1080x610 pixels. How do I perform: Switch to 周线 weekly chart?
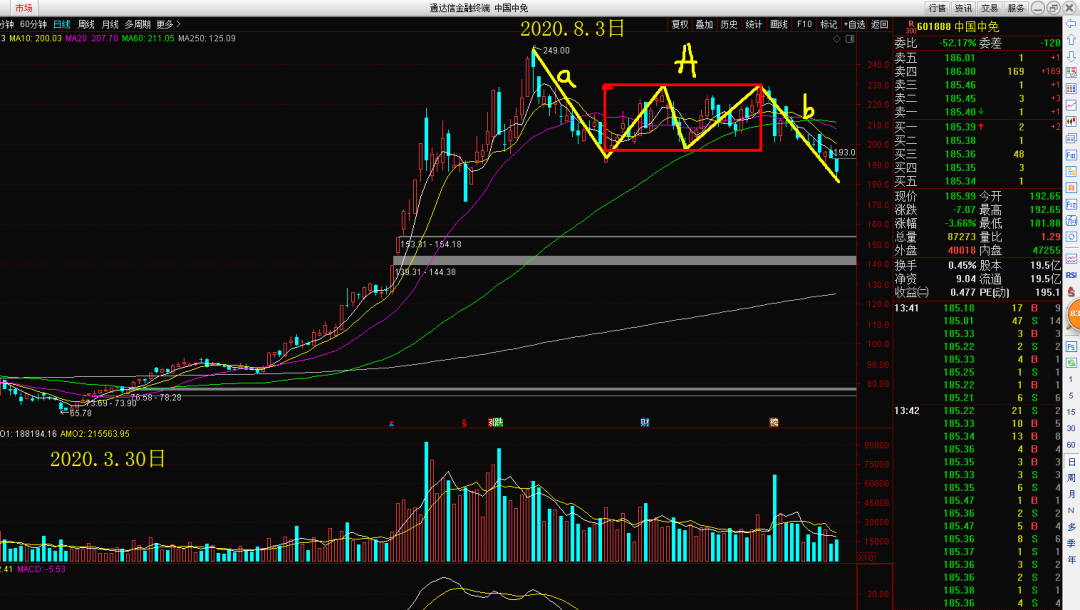click(x=86, y=24)
